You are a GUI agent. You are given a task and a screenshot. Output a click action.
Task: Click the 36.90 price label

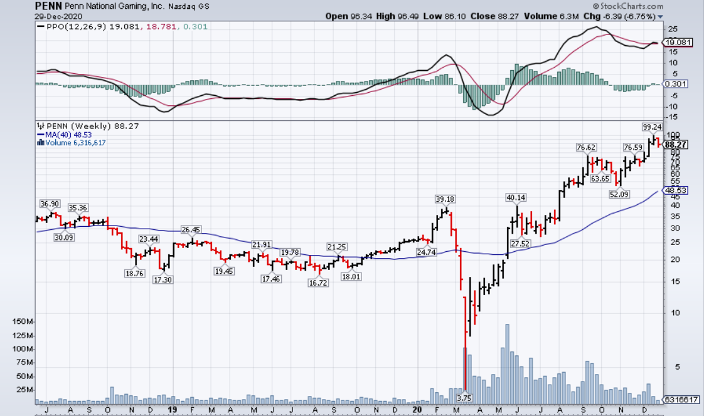pyautogui.click(x=49, y=204)
